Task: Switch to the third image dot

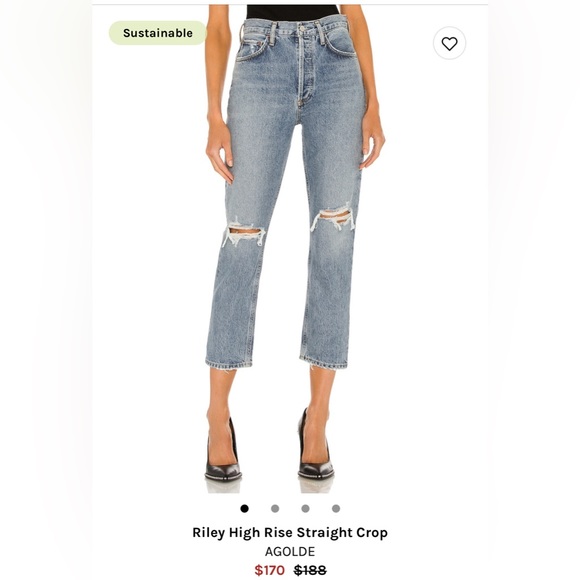Action: coord(305,509)
